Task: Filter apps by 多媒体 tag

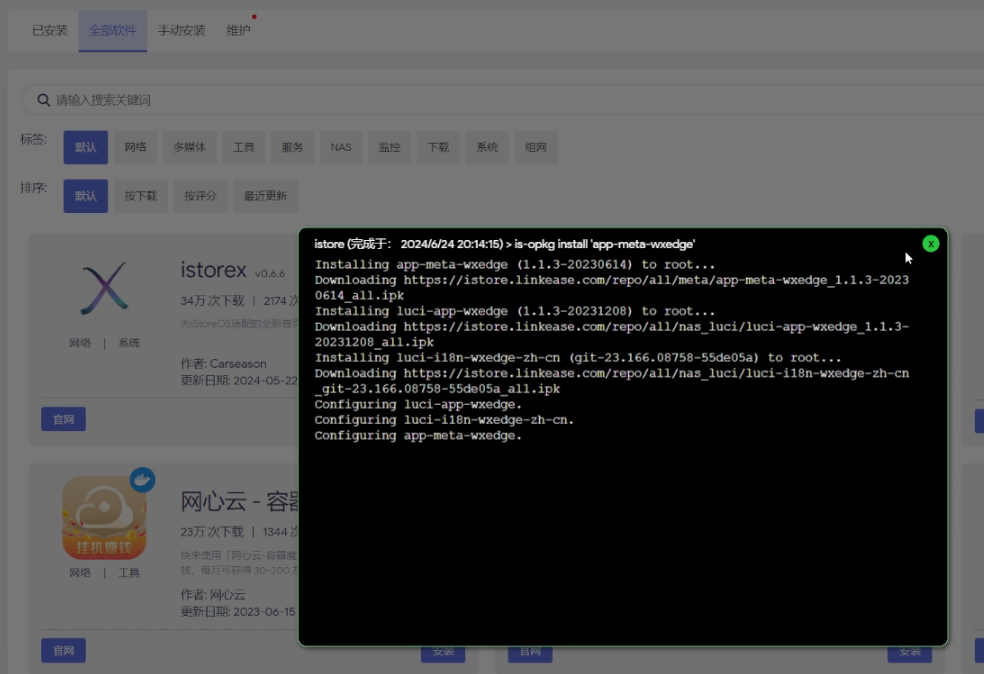Action: [190, 147]
